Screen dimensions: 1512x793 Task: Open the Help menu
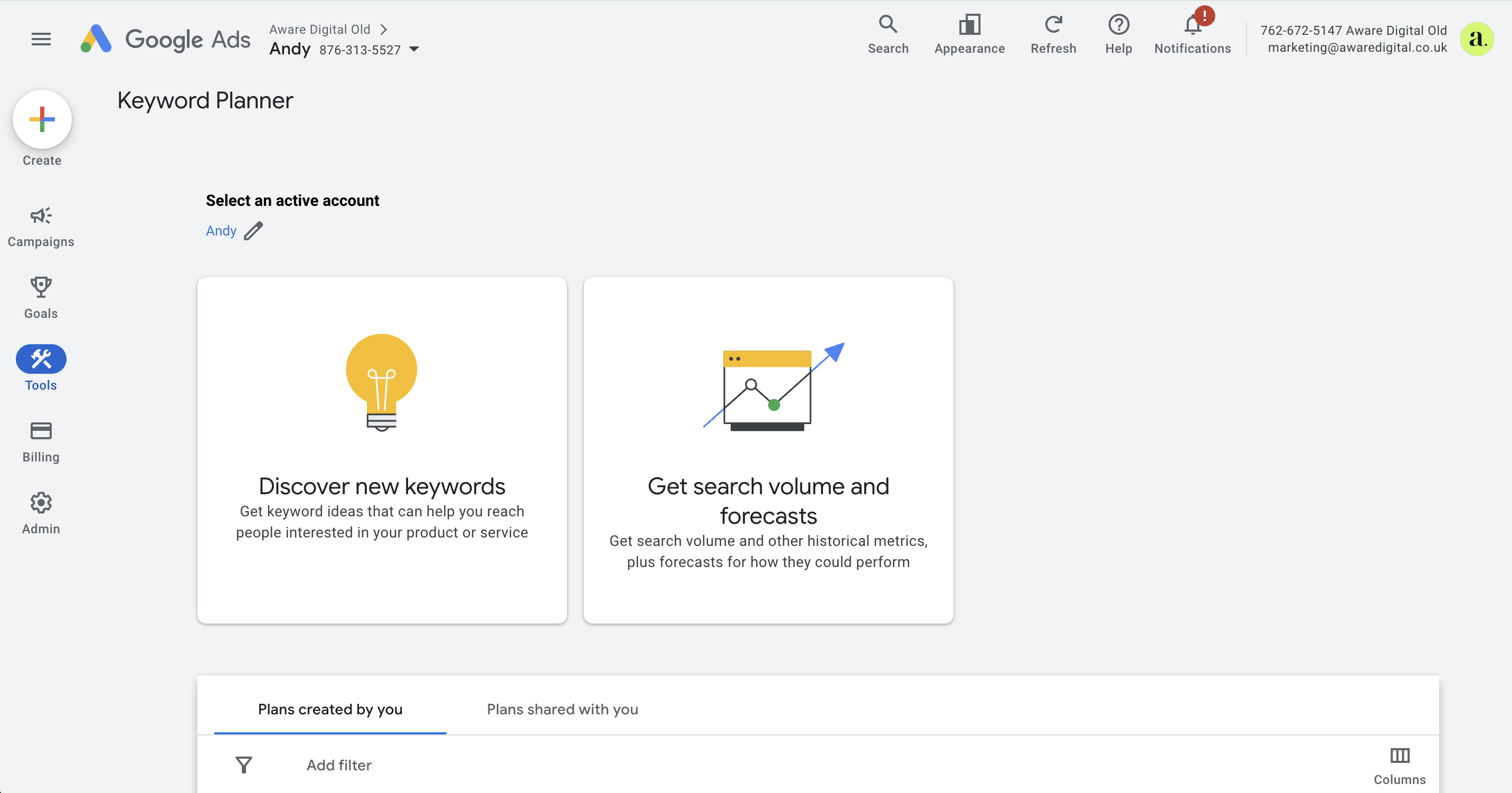tap(1118, 35)
